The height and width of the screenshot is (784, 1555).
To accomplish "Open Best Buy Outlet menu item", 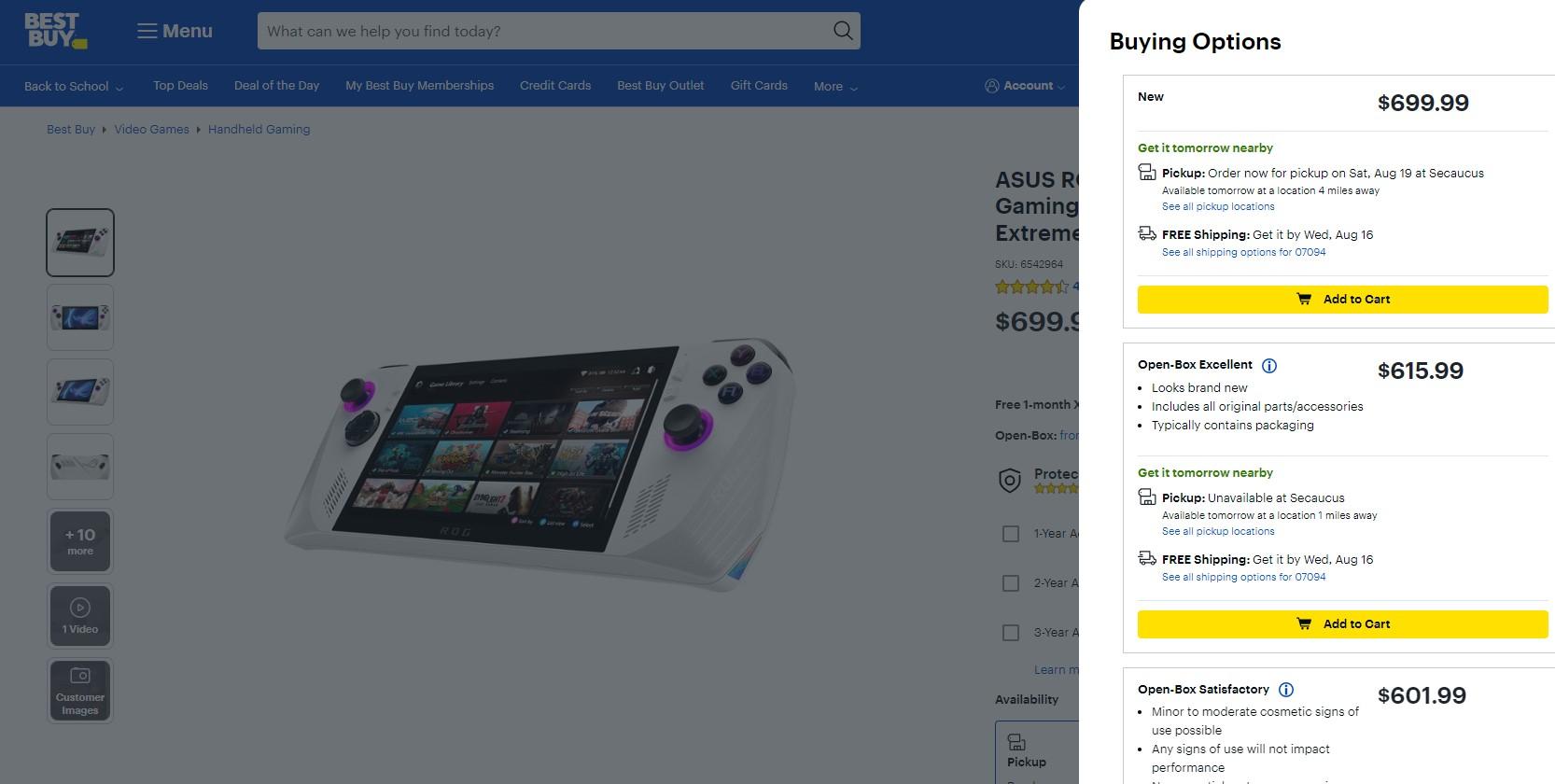I will 660,86.
